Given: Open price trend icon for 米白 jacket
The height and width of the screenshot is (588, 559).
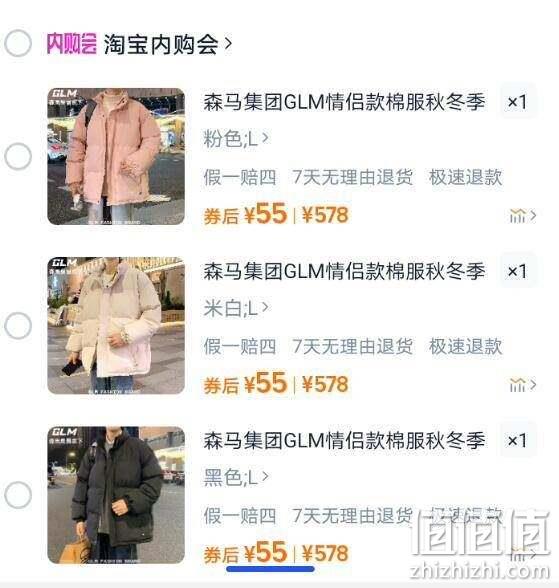Looking at the screenshot, I should [x=523, y=385].
